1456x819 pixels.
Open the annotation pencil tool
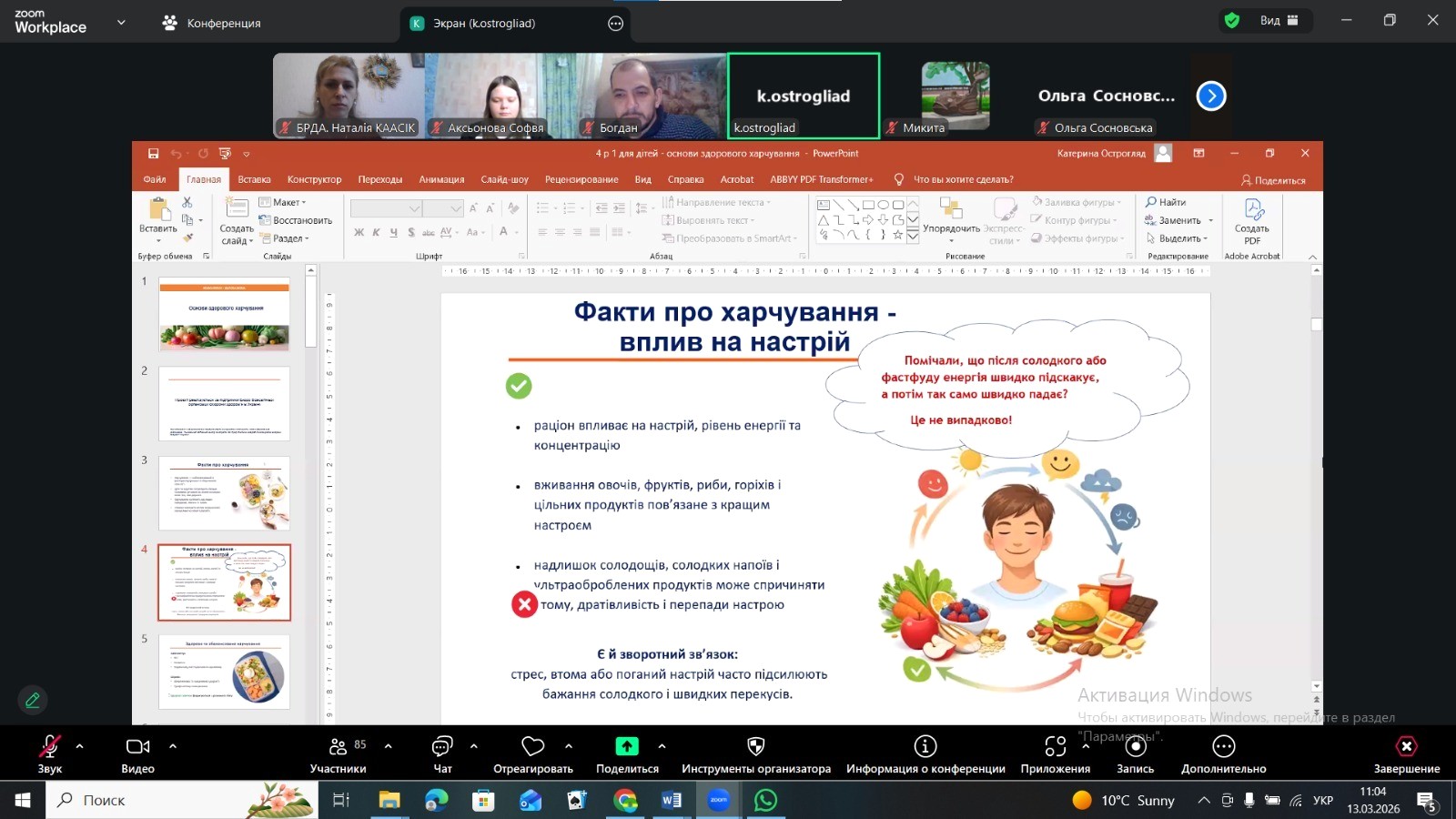coord(33,700)
